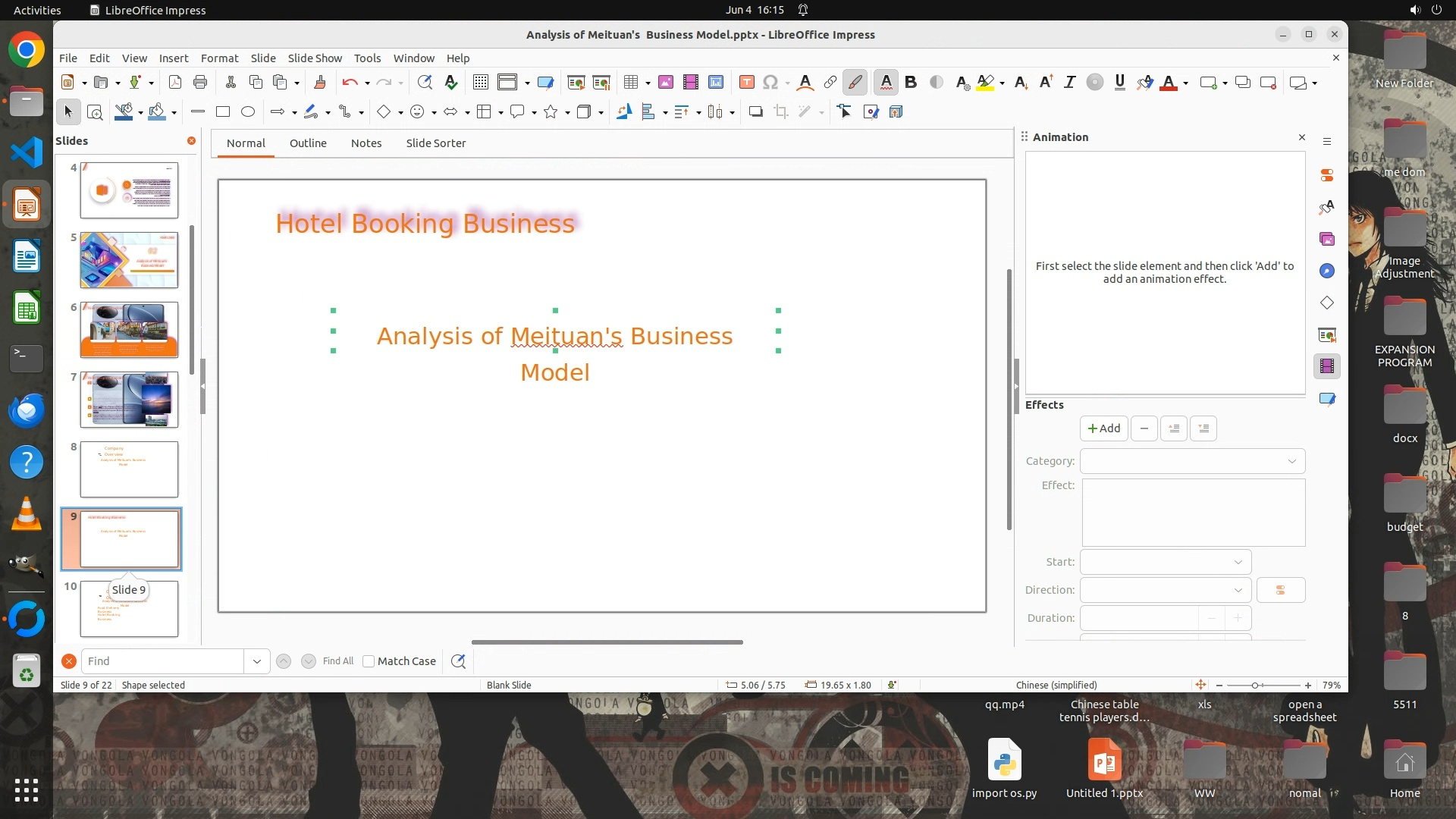
Task: Click the Find All button
Action: click(337, 661)
